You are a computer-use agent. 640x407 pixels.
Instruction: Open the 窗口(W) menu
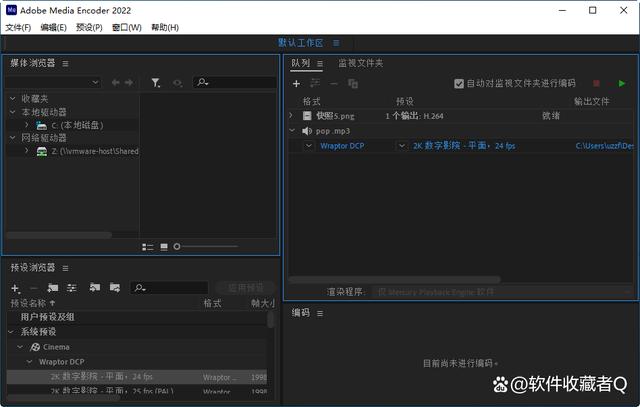click(127, 27)
